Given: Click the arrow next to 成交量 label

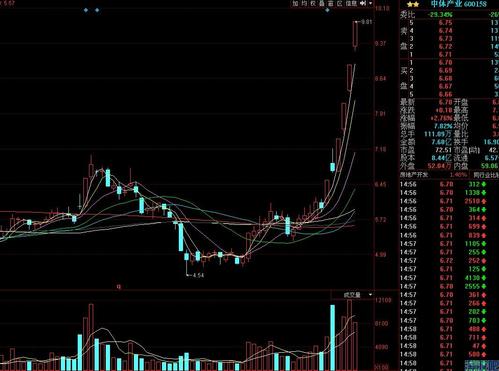Looking at the screenshot, I should 370,295.
